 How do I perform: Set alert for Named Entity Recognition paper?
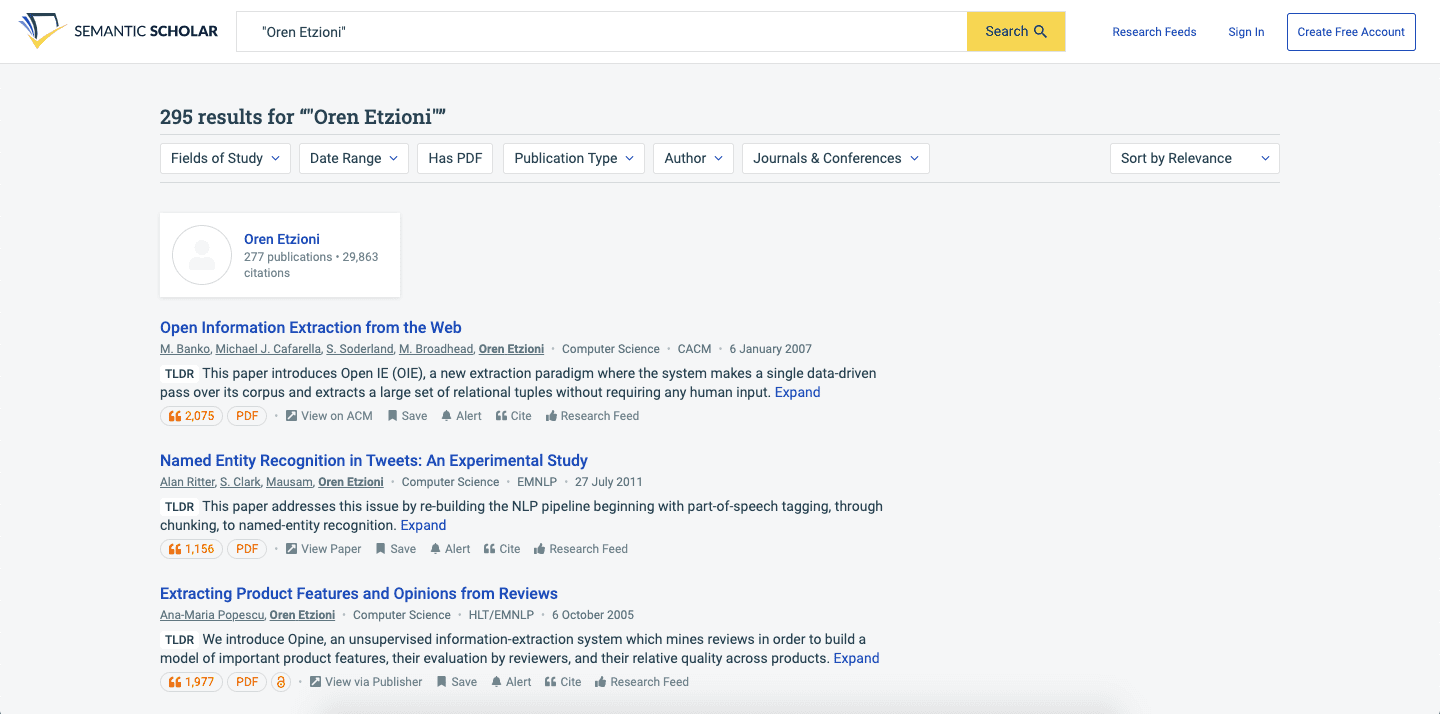[x=450, y=549]
